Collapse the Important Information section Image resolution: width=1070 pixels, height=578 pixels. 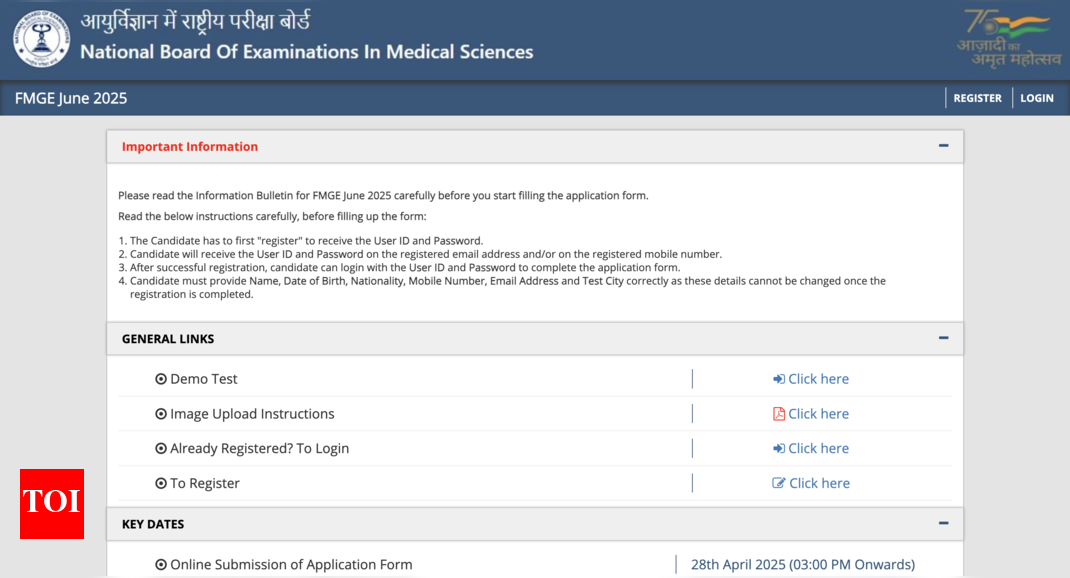[x=944, y=145]
